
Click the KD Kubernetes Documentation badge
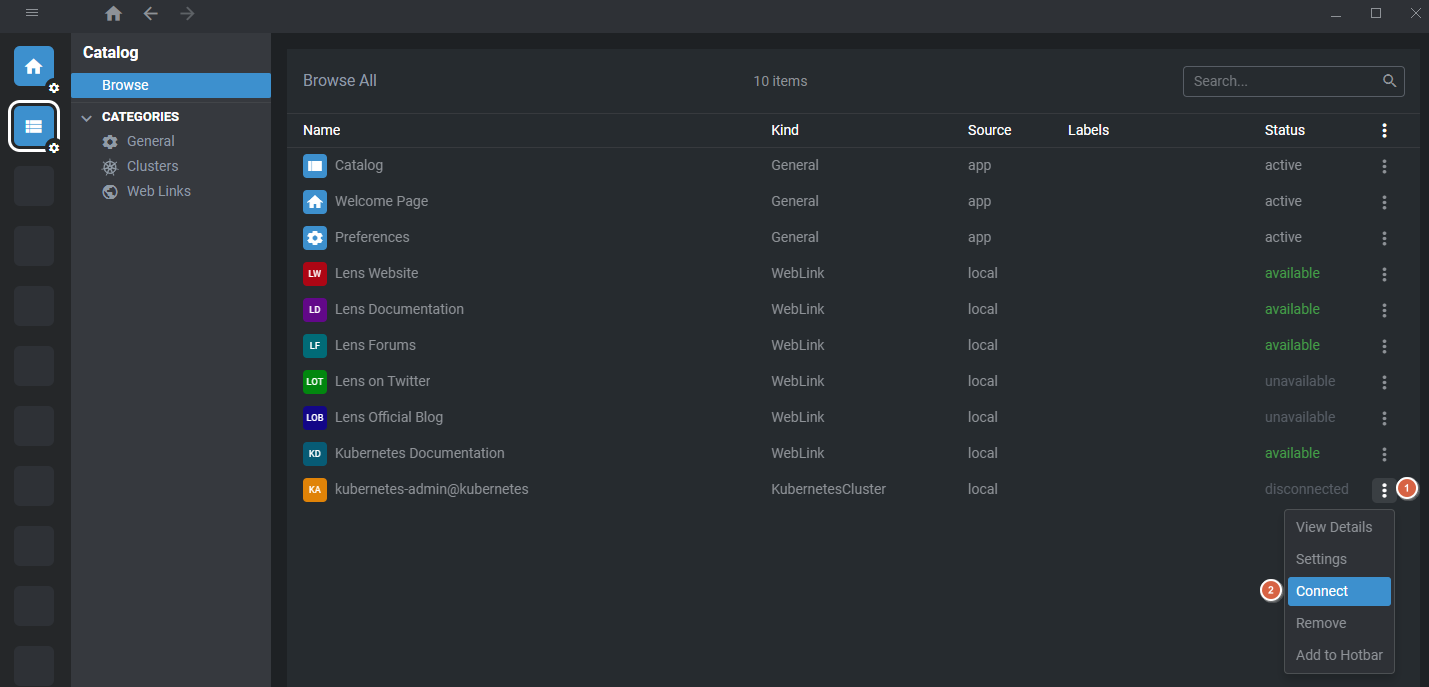click(315, 454)
